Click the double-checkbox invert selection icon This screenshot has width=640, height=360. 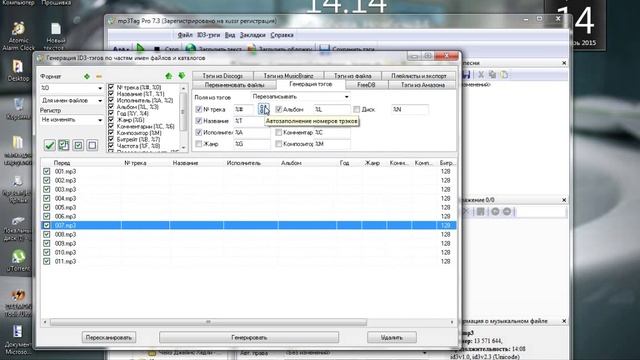coord(64,145)
